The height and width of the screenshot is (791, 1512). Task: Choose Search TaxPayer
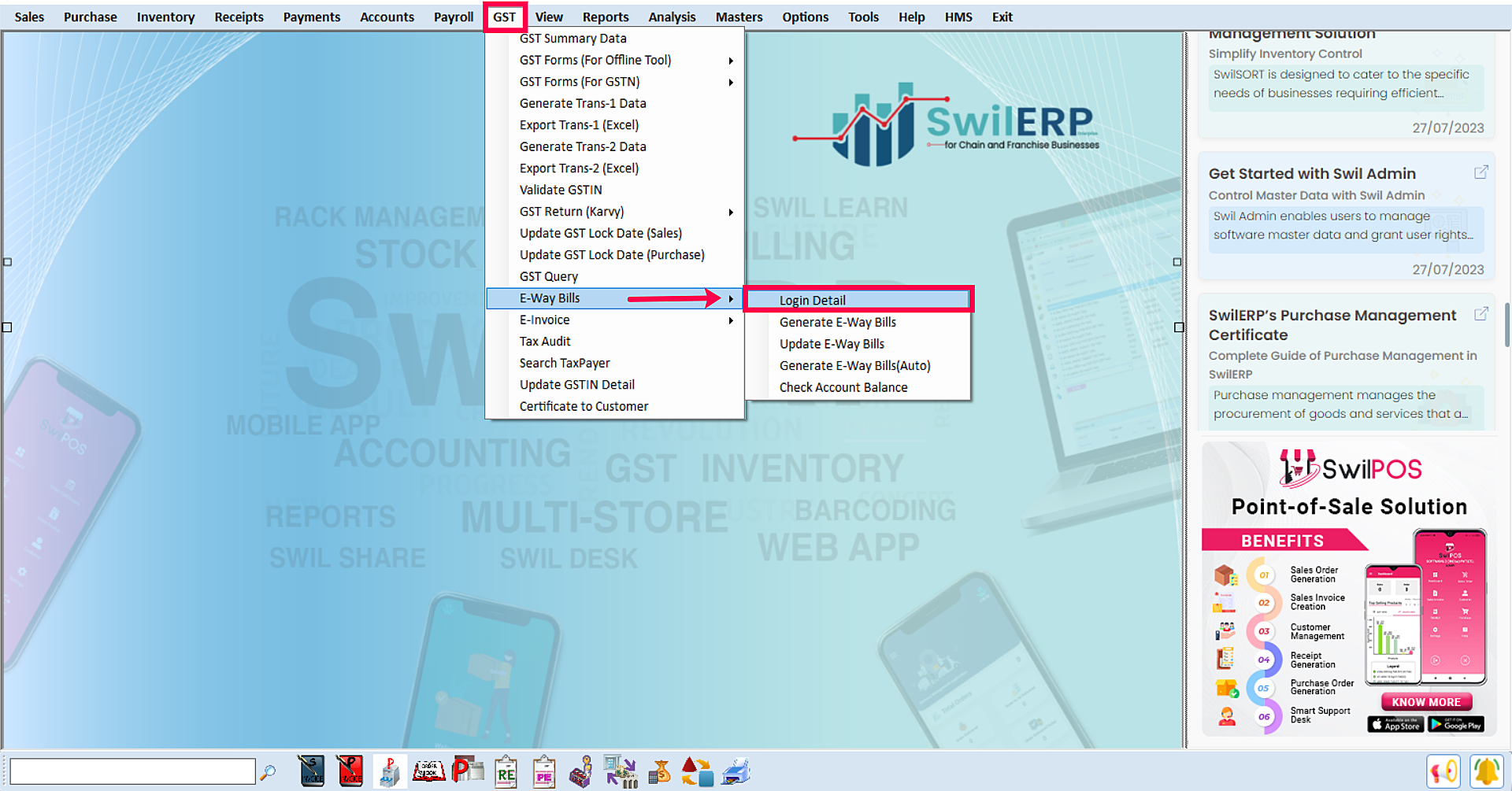pyautogui.click(x=614, y=363)
